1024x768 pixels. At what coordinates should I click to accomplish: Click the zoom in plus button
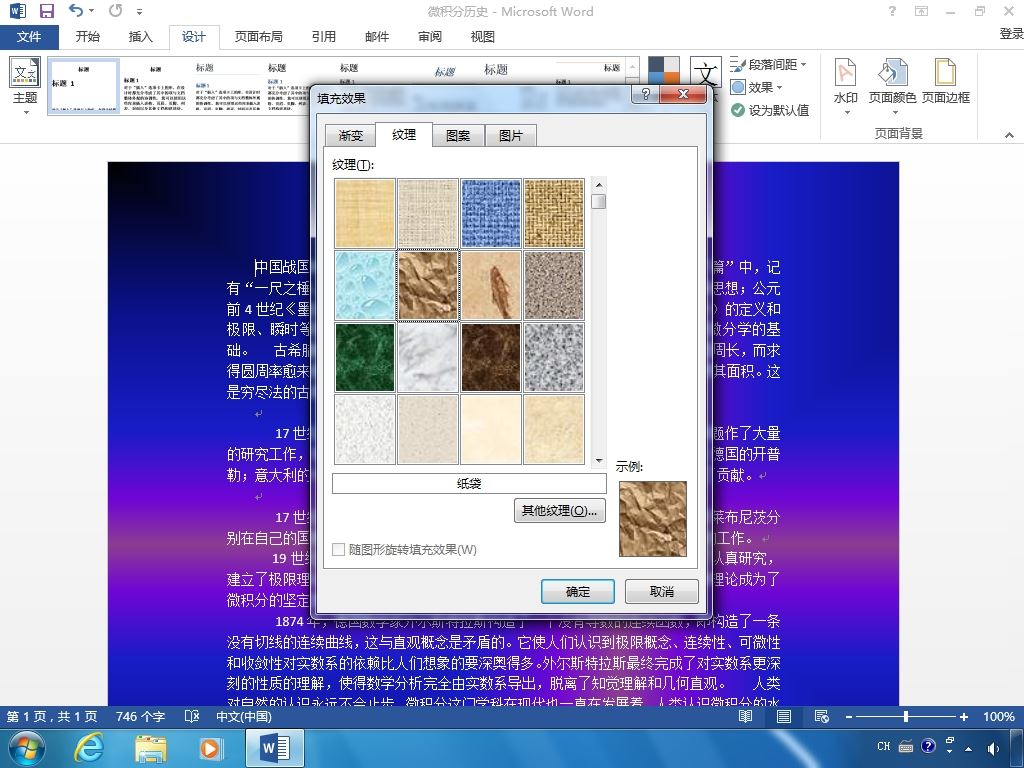pos(964,716)
